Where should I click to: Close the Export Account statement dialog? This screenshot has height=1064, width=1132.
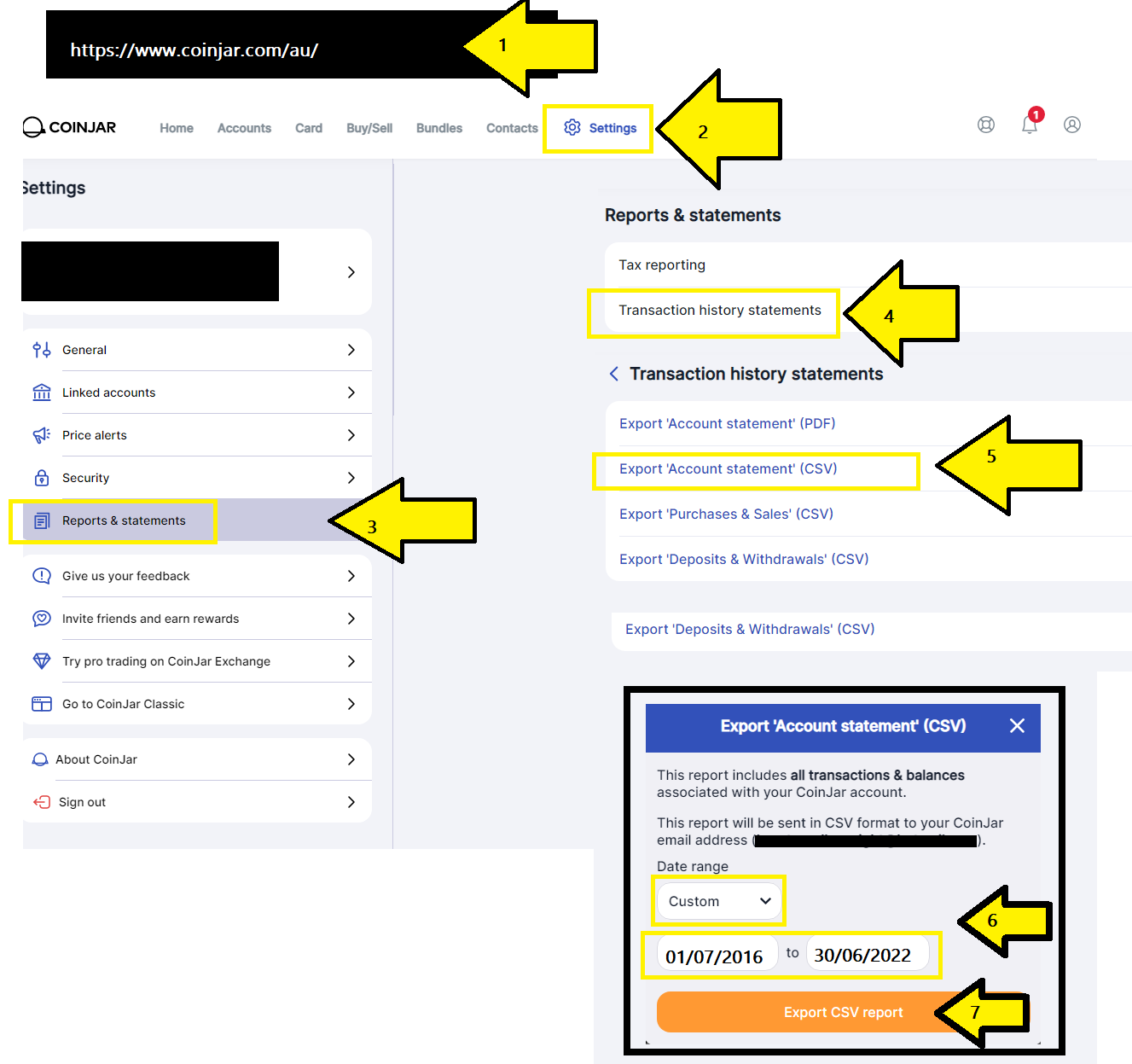click(x=1017, y=726)
